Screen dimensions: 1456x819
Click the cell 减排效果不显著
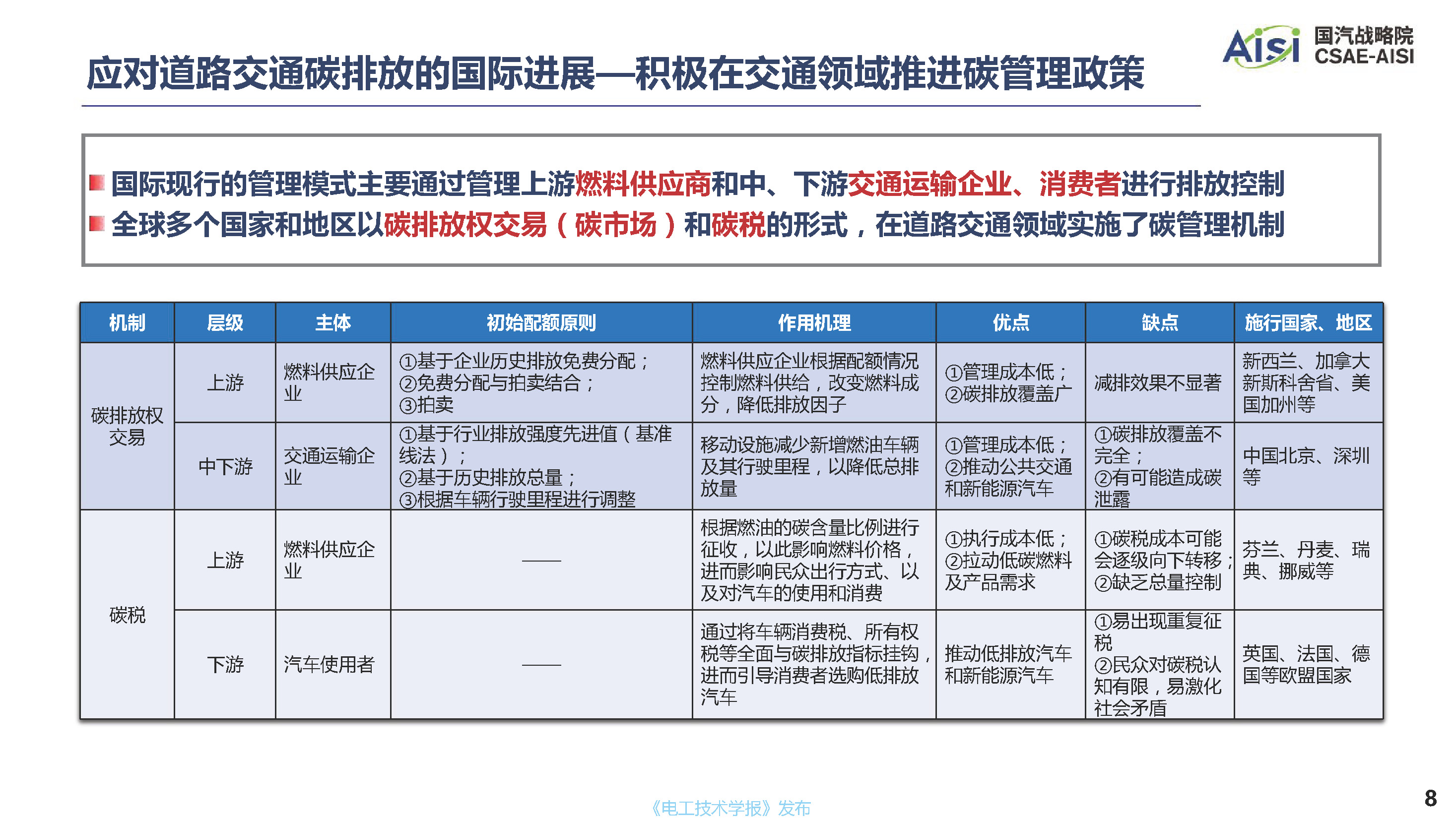coord(1160,382)
